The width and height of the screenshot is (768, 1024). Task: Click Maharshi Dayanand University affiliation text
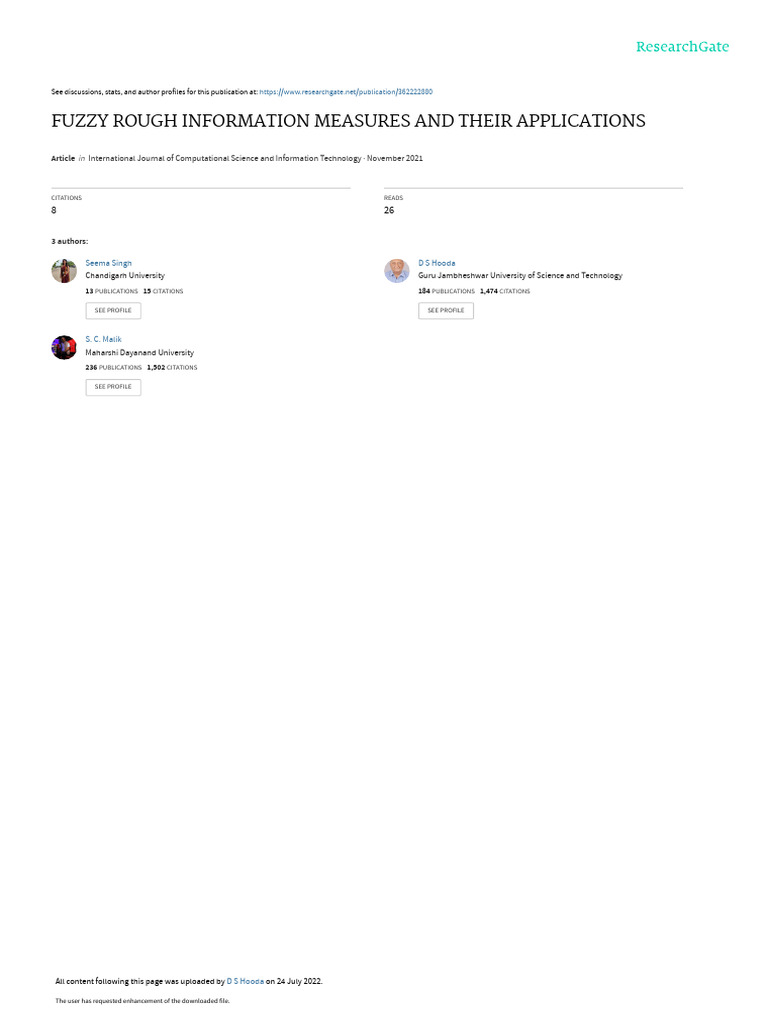pyautogui.click(x=140, y=353)
